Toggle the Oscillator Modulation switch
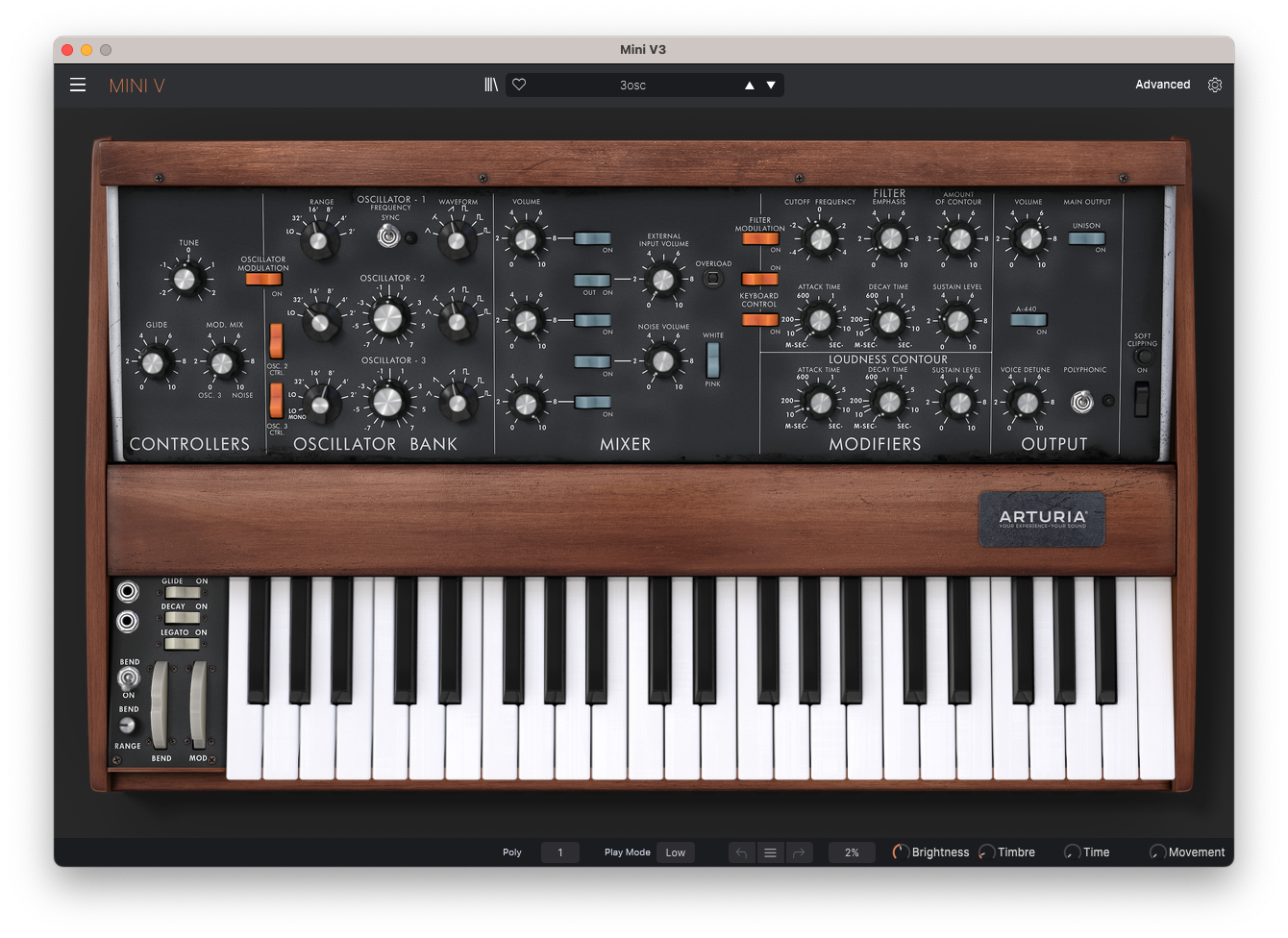 (262, 280)
